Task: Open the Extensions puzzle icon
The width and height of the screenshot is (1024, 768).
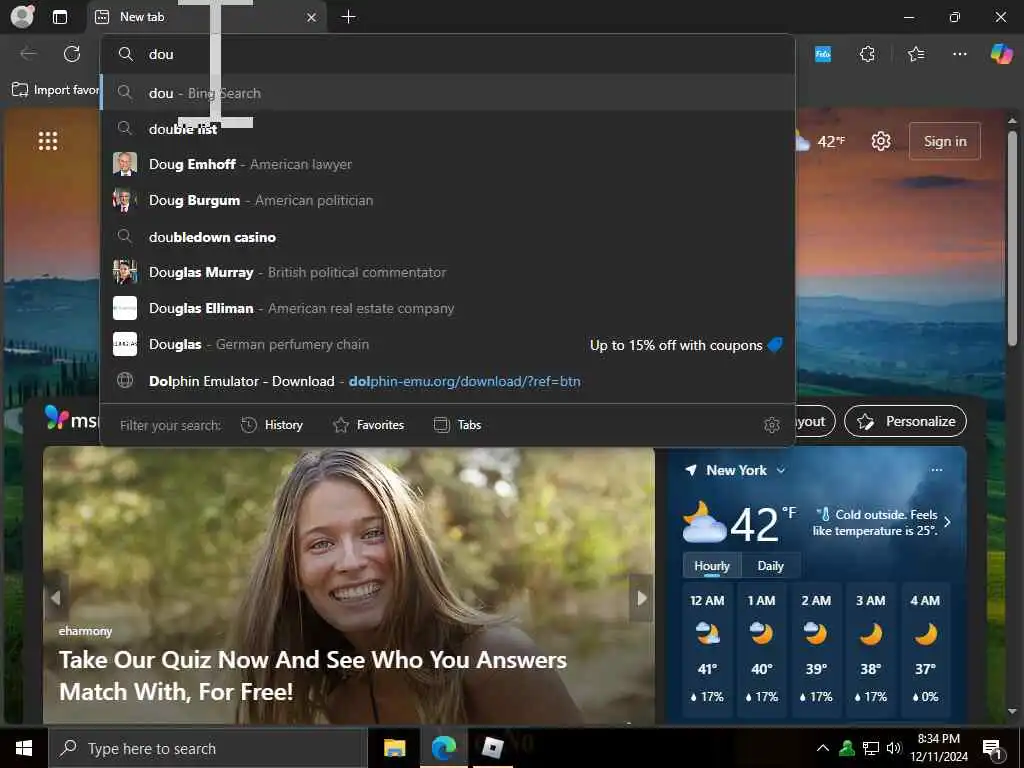Action: (867, 54)
